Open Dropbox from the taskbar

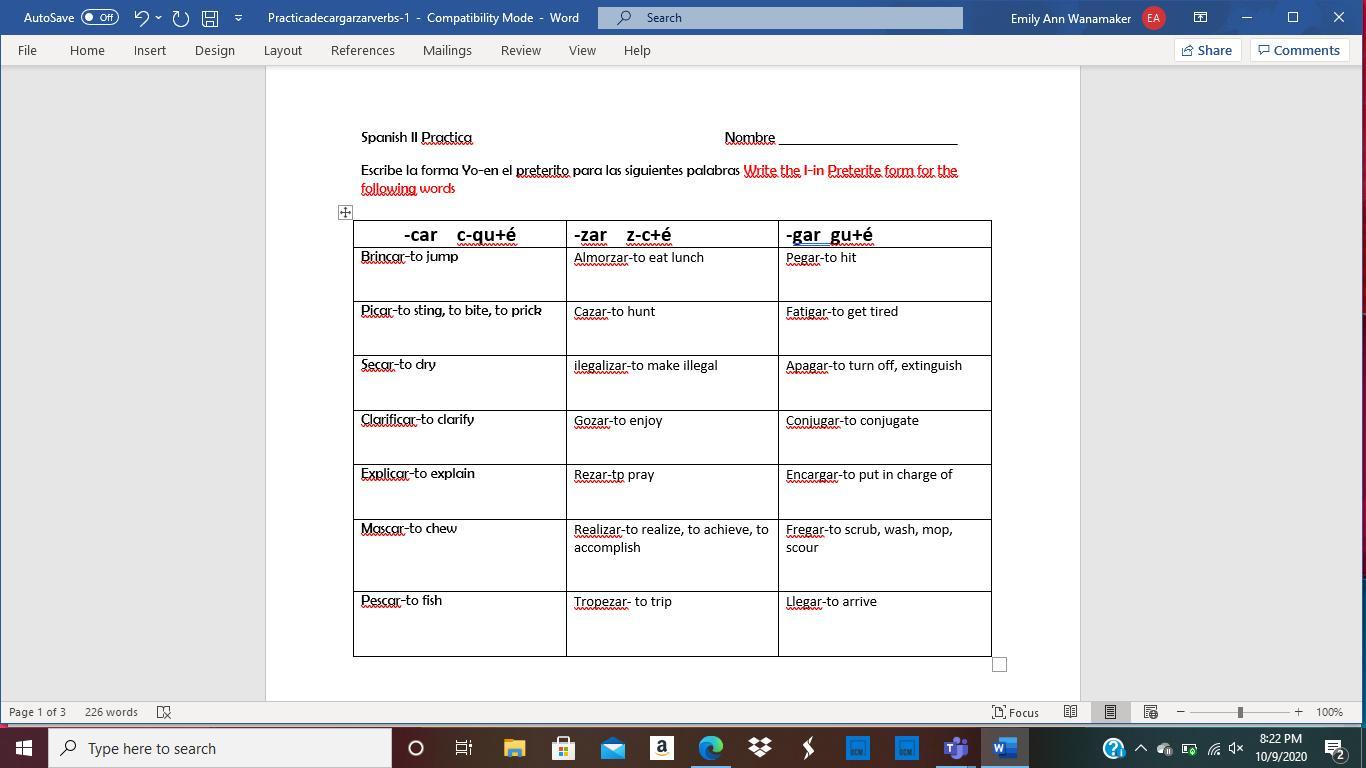click(760, 748)
